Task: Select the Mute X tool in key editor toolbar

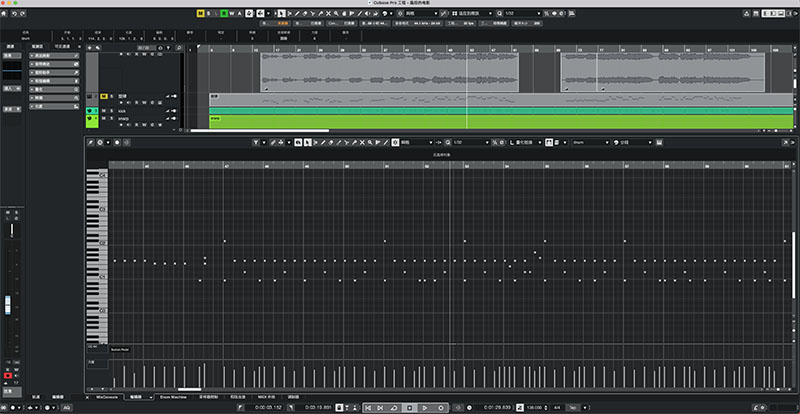Action: click(362, 142)
